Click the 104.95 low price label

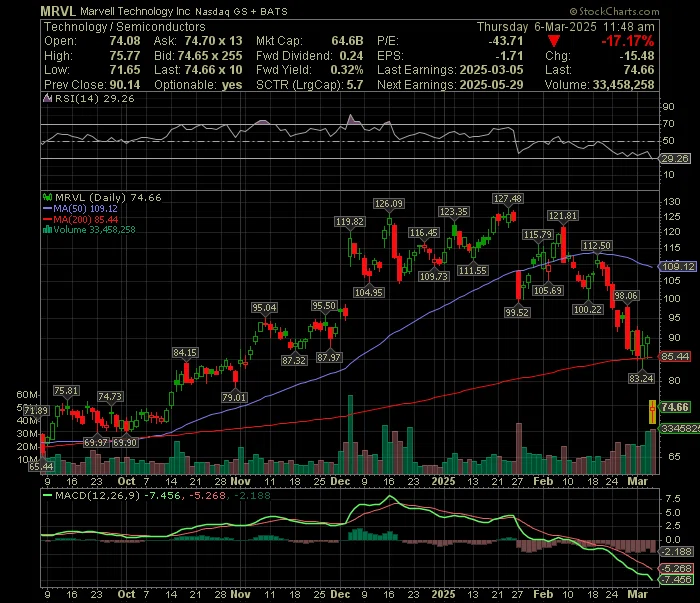point(368,292)
